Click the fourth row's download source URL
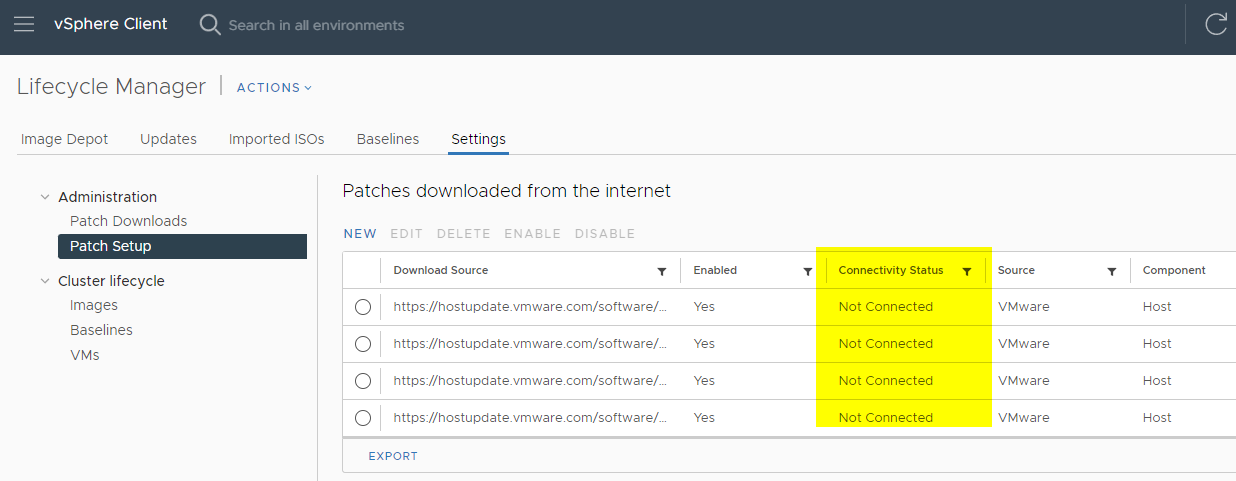The height and width of the screenshot is (481, 1236). 530,418
